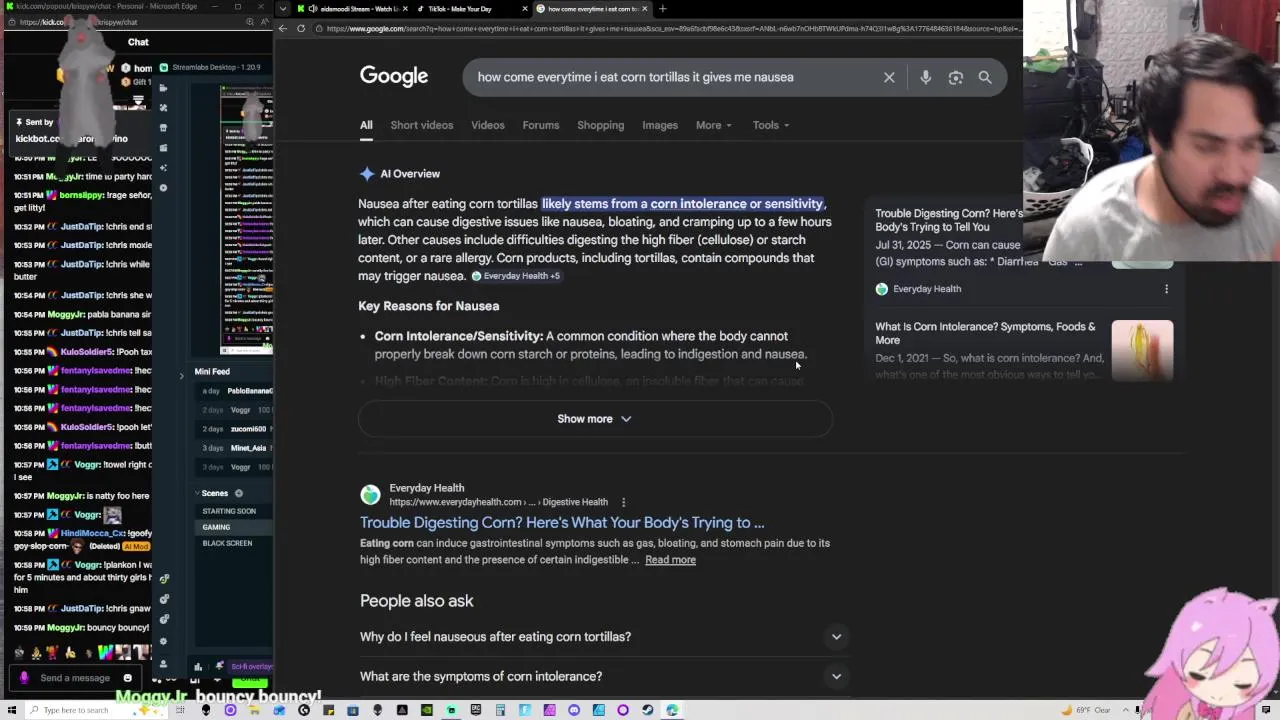Click 'Minet_Asia' Mini Feed row

click(236, 448)
